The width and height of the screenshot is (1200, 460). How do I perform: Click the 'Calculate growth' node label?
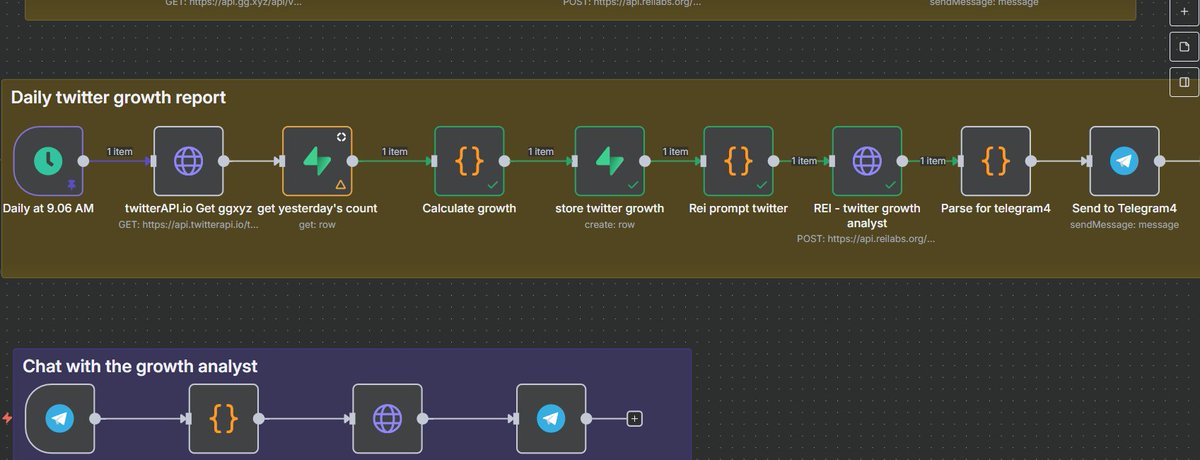tap(469, 209)
